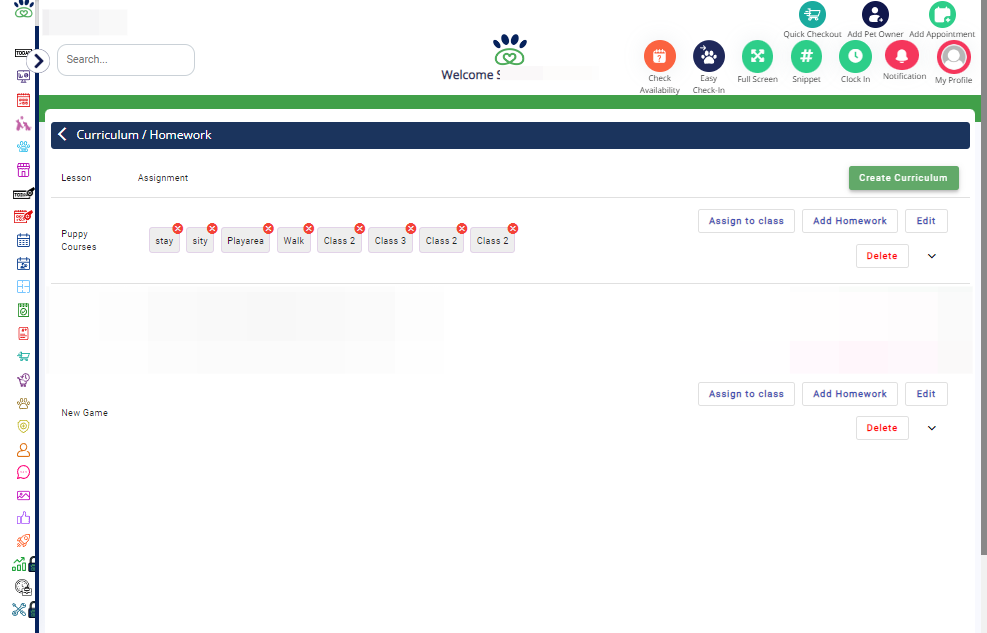This screenshot has width=987, height=633.
Task: Open Check Availability calendar icon
Action: [x=660, y=56]
